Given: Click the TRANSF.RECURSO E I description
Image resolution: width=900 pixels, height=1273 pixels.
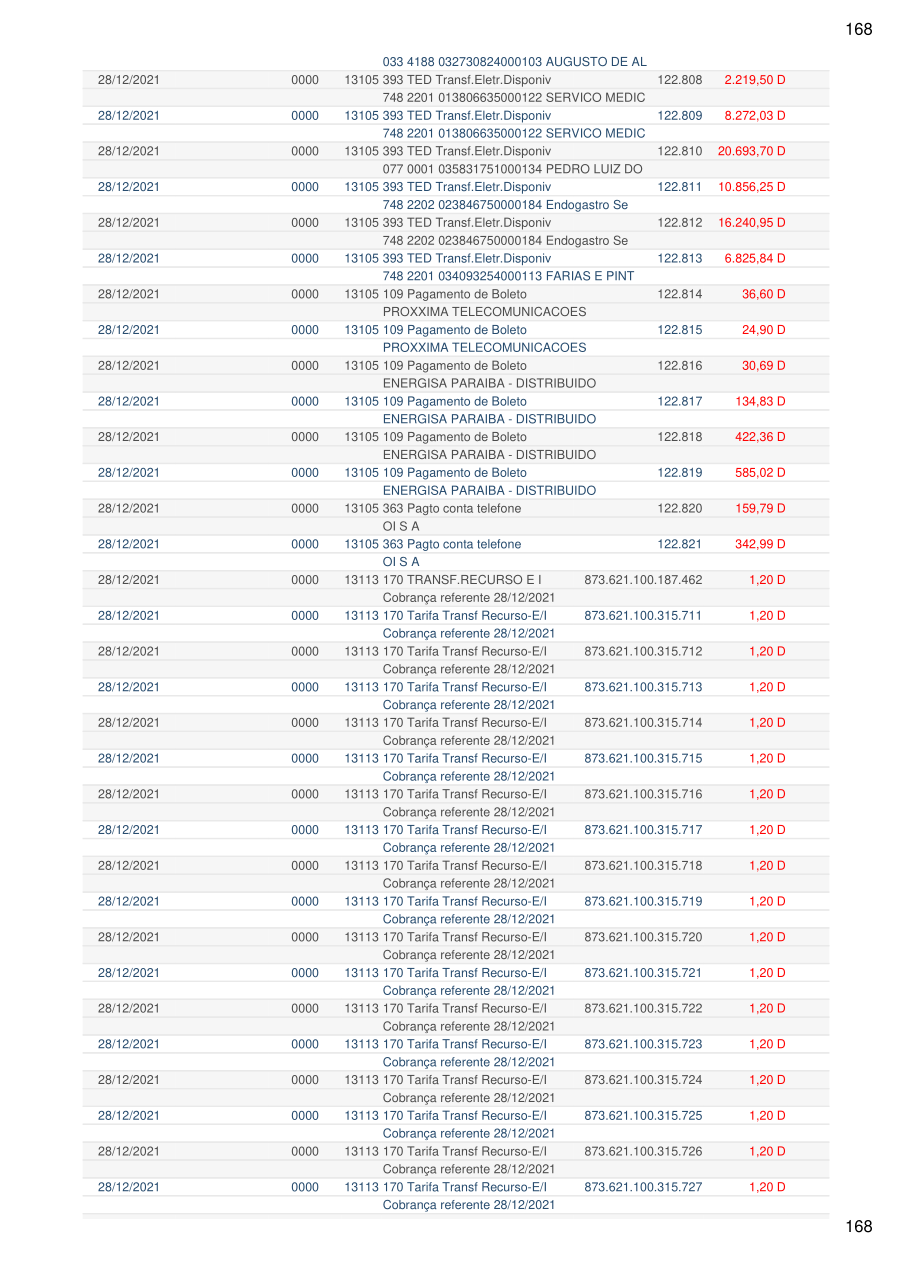Looking at the screenshot, I should tap(443, 580).
